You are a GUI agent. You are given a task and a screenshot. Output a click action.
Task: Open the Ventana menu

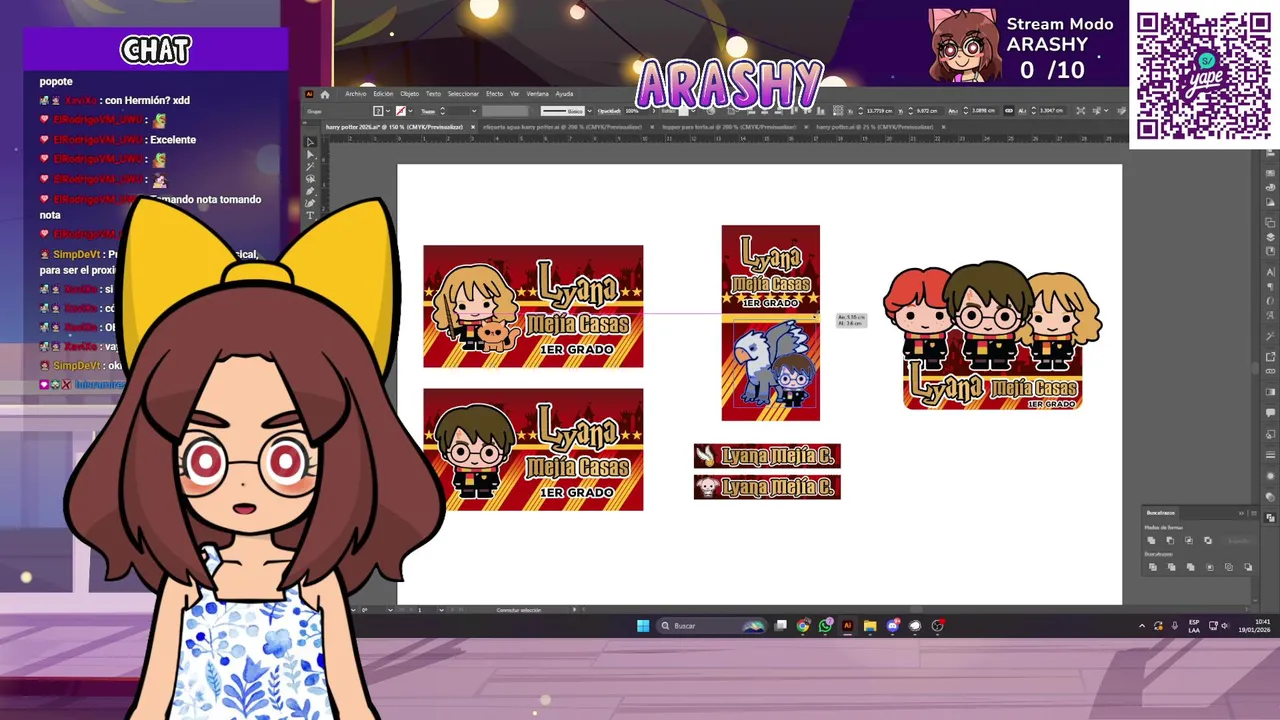[x=538, y=94]
